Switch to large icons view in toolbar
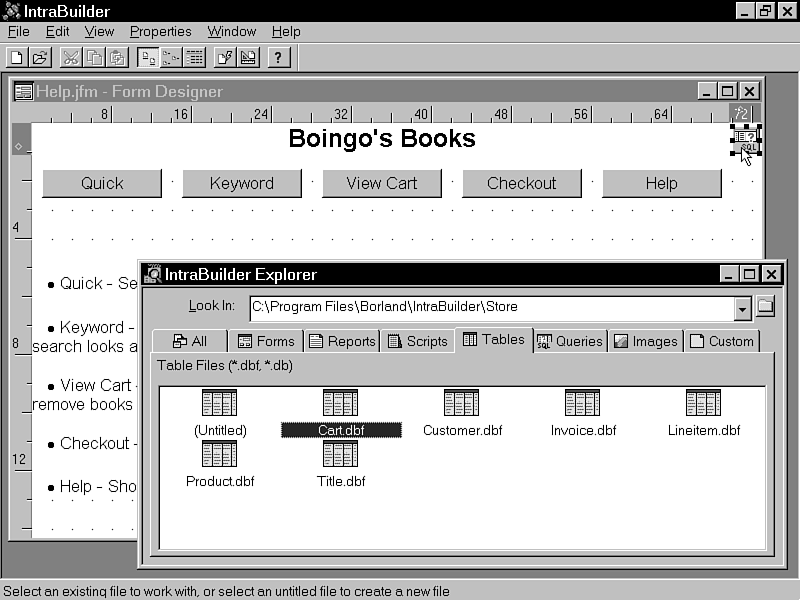Screen dimensions: 800x600 pyautogui.click(x=147, y=57)
